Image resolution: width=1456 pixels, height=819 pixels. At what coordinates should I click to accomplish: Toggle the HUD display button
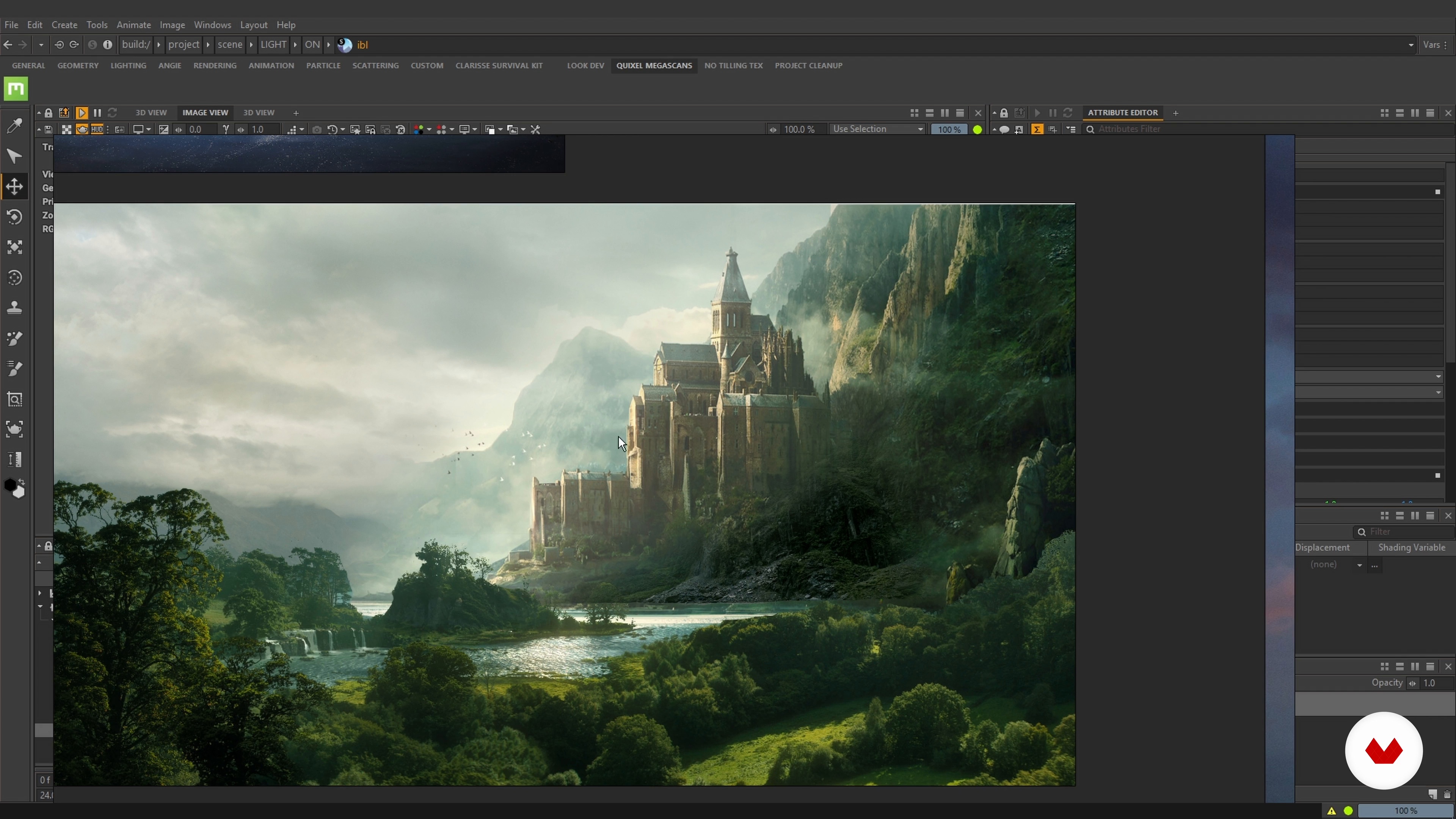click(97, 129)
